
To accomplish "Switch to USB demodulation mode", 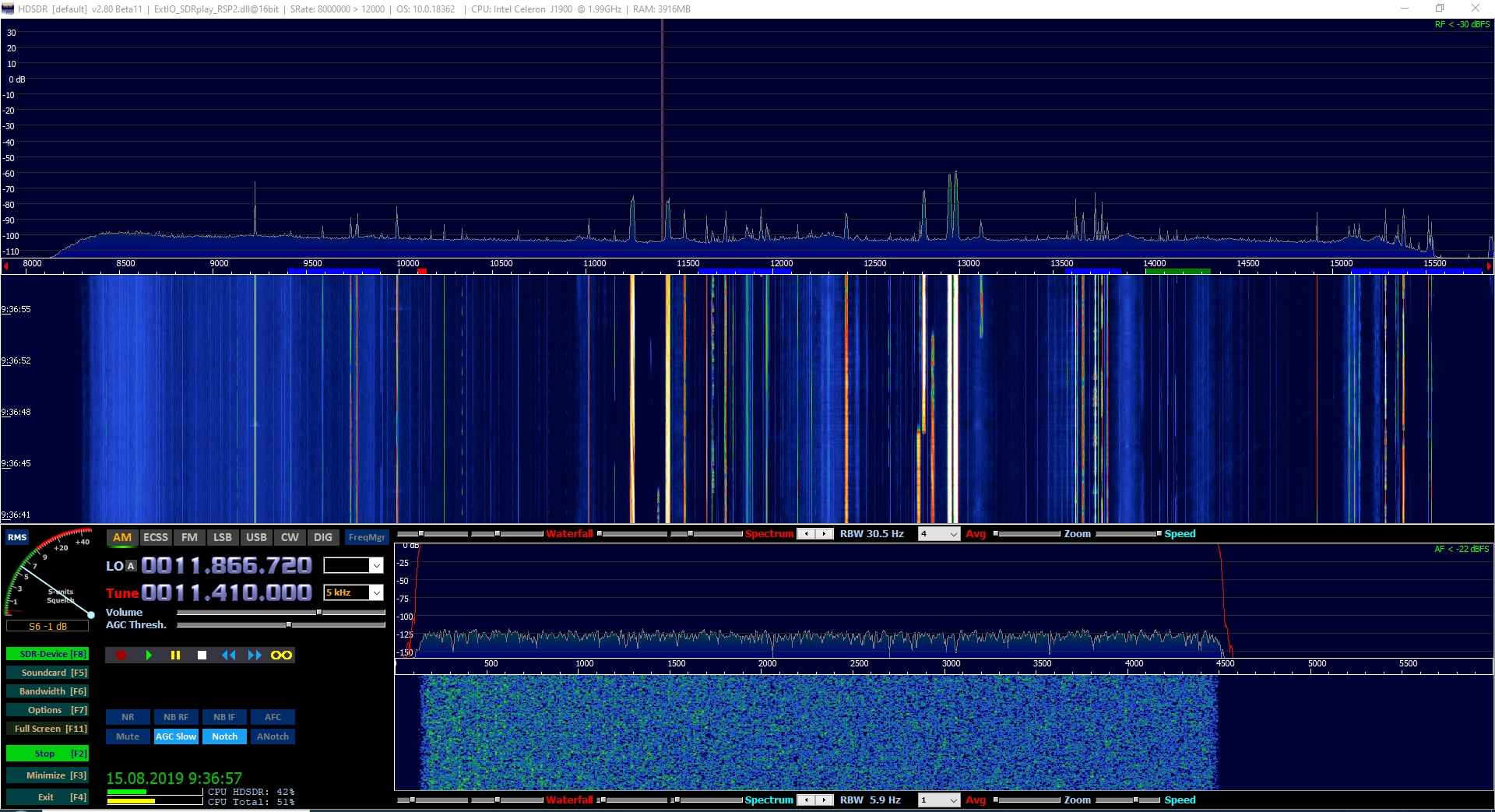I will tap(256, 537).
